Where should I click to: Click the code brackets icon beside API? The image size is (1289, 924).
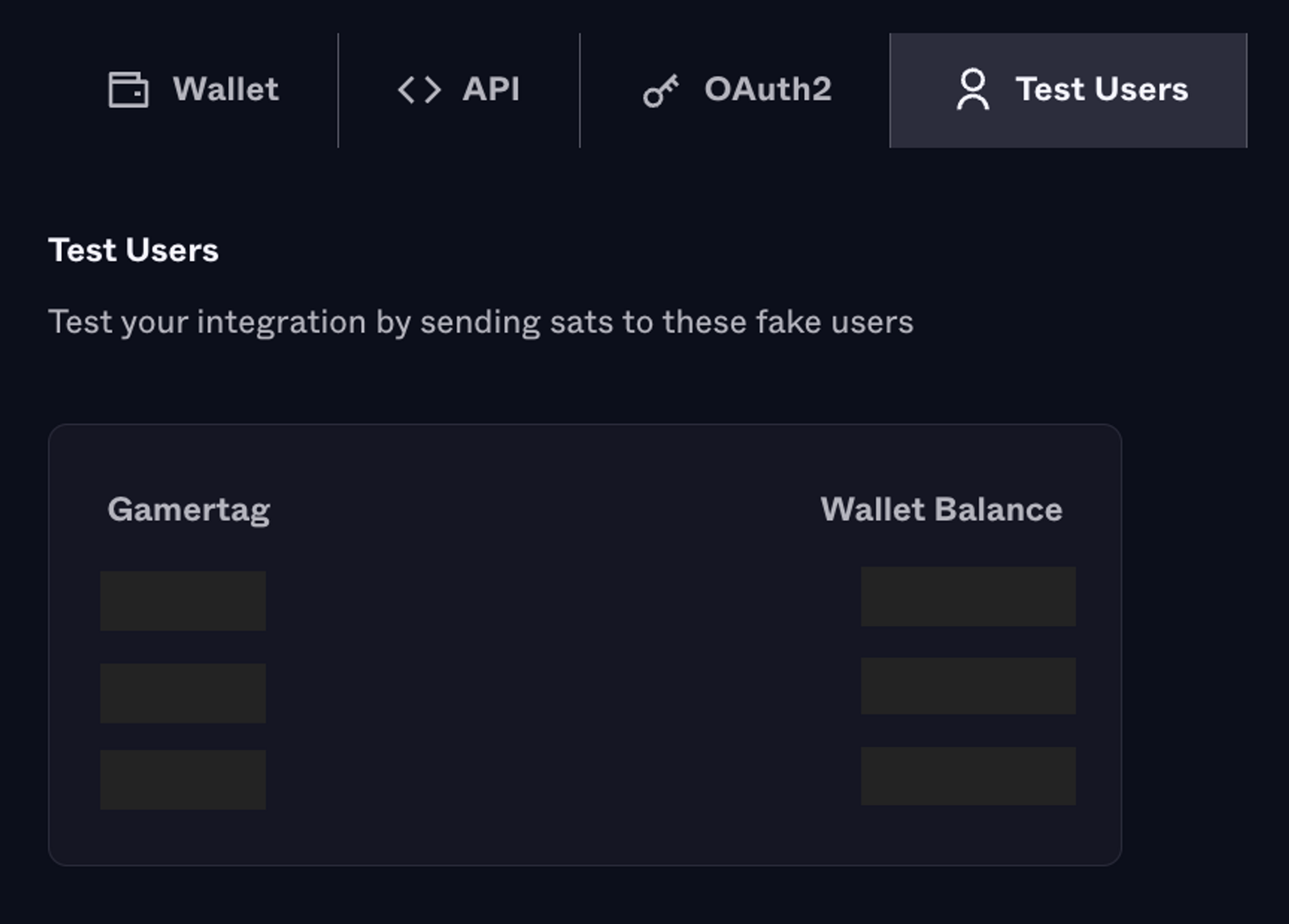coord(419,90)
